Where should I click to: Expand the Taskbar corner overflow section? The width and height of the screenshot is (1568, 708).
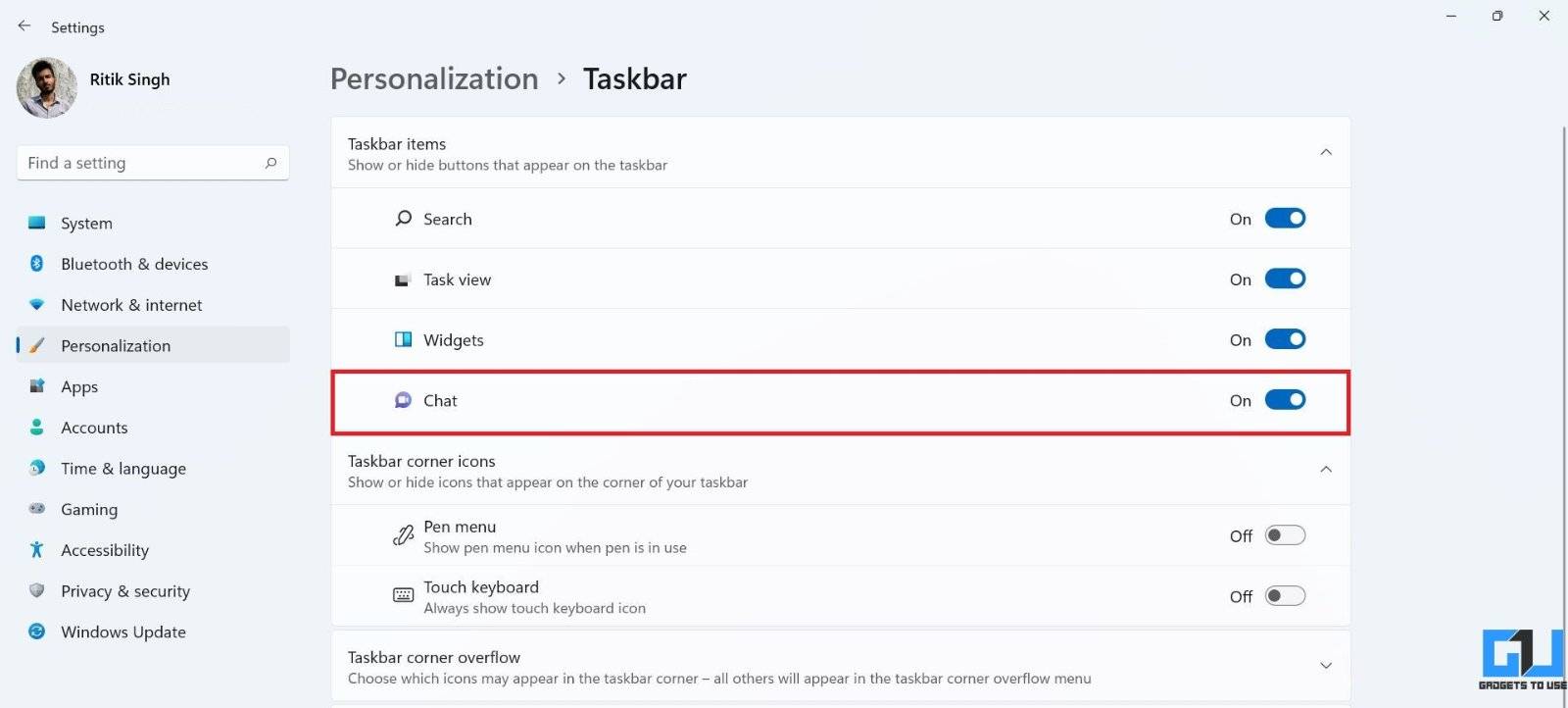coord(1326,666)
